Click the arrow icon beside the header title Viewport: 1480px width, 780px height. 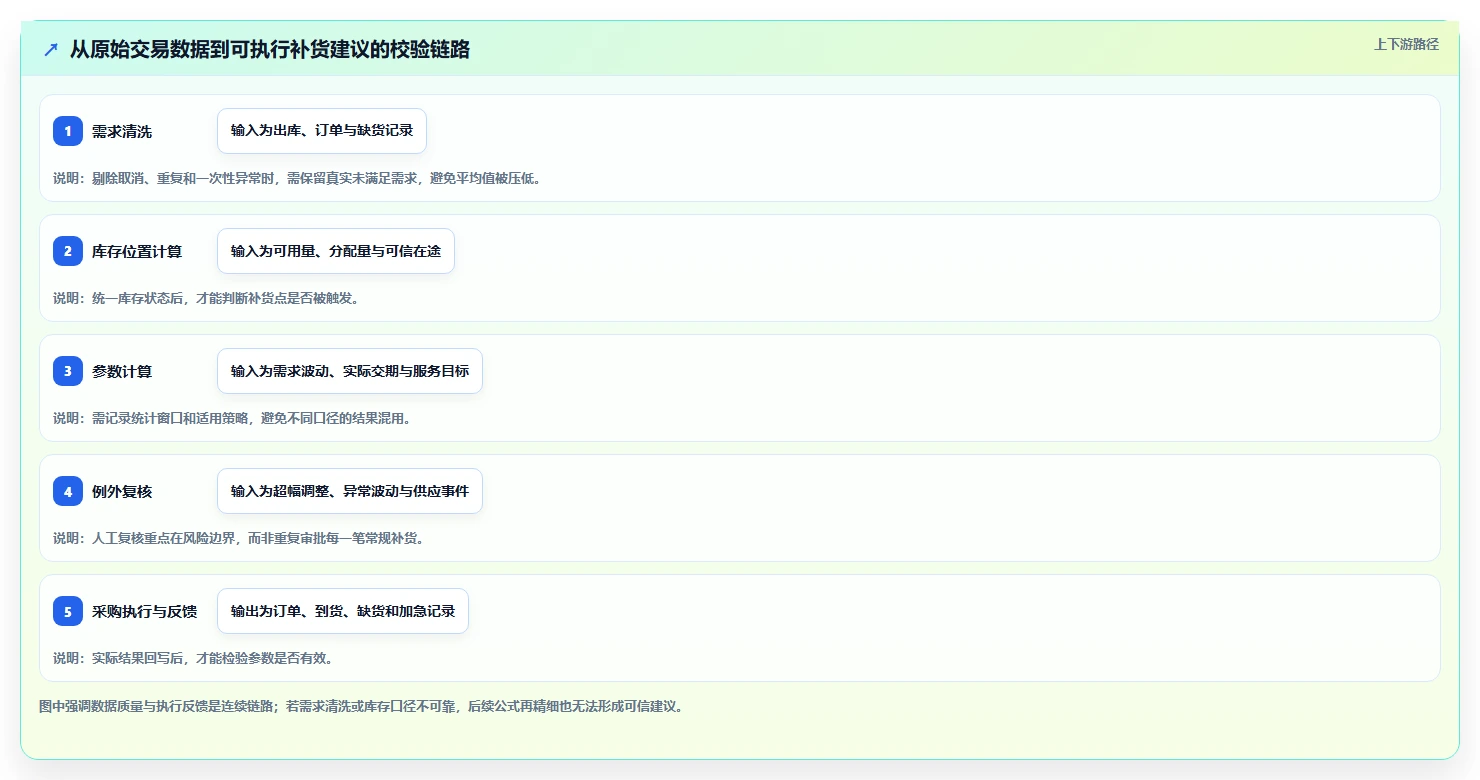pyautogui.click(x=51, y=49)
